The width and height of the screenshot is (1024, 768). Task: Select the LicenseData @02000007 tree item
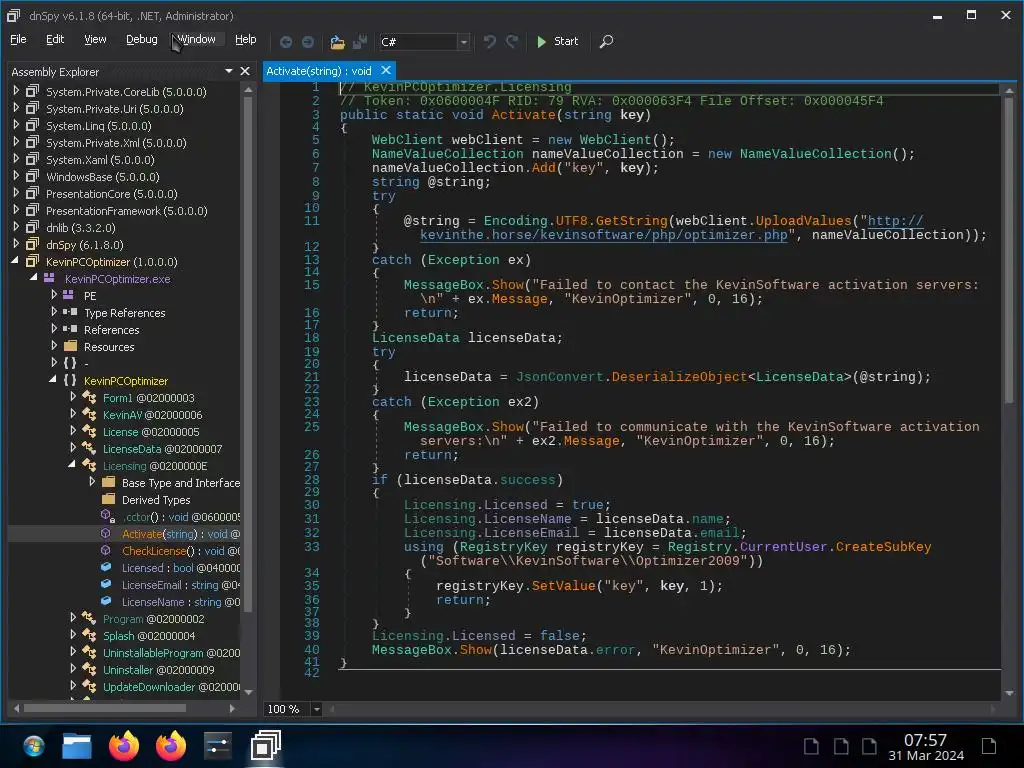coord(162,449)
